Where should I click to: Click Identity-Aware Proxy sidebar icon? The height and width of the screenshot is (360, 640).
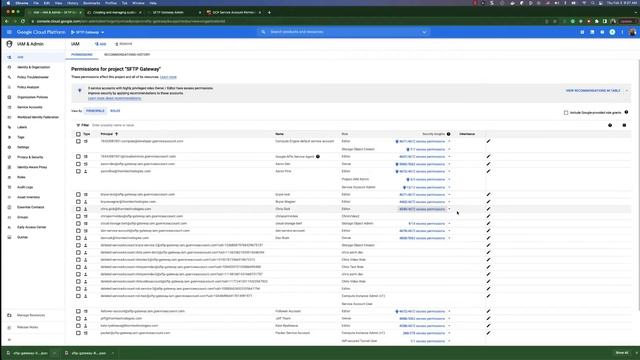click(x=9, y=167)
